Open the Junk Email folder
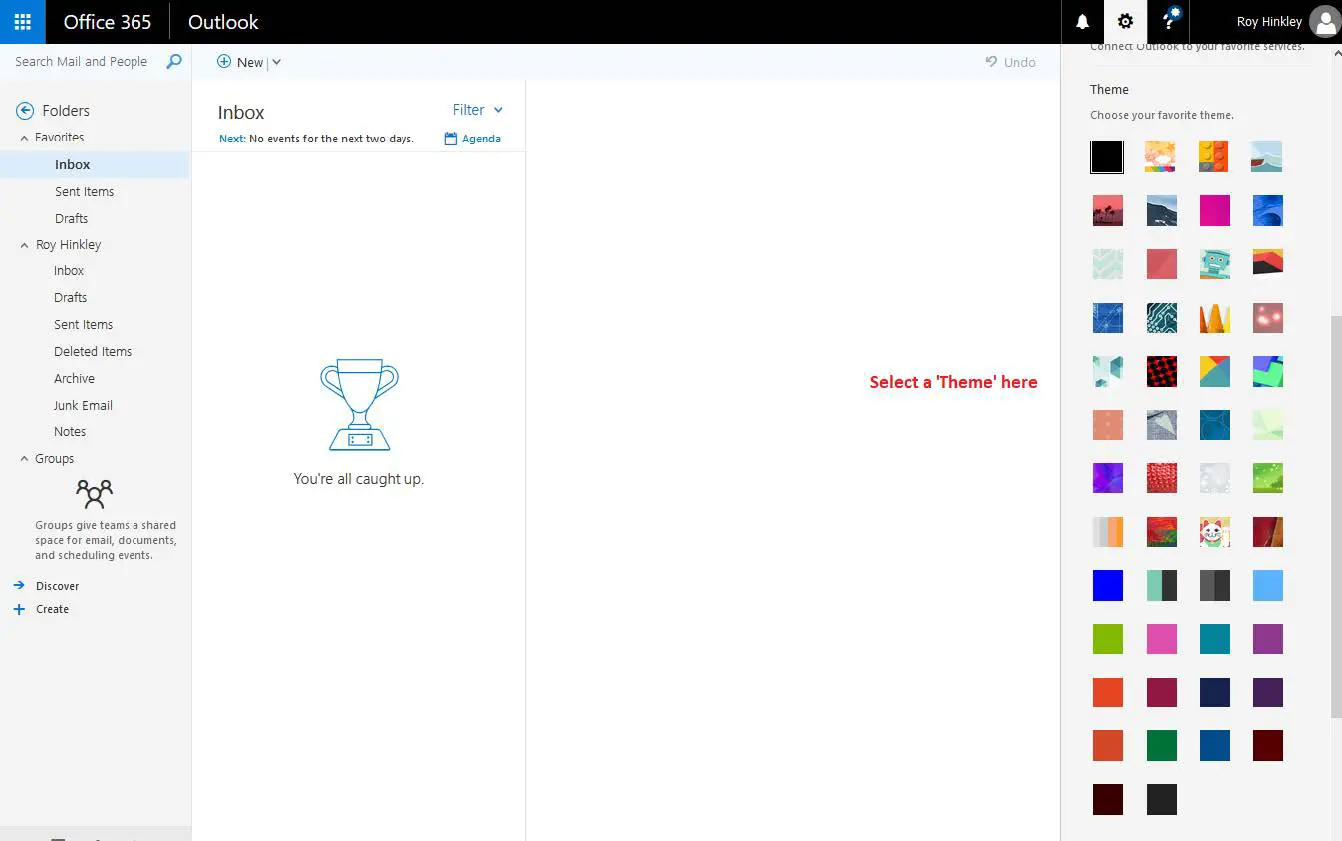 pos(83,405)
